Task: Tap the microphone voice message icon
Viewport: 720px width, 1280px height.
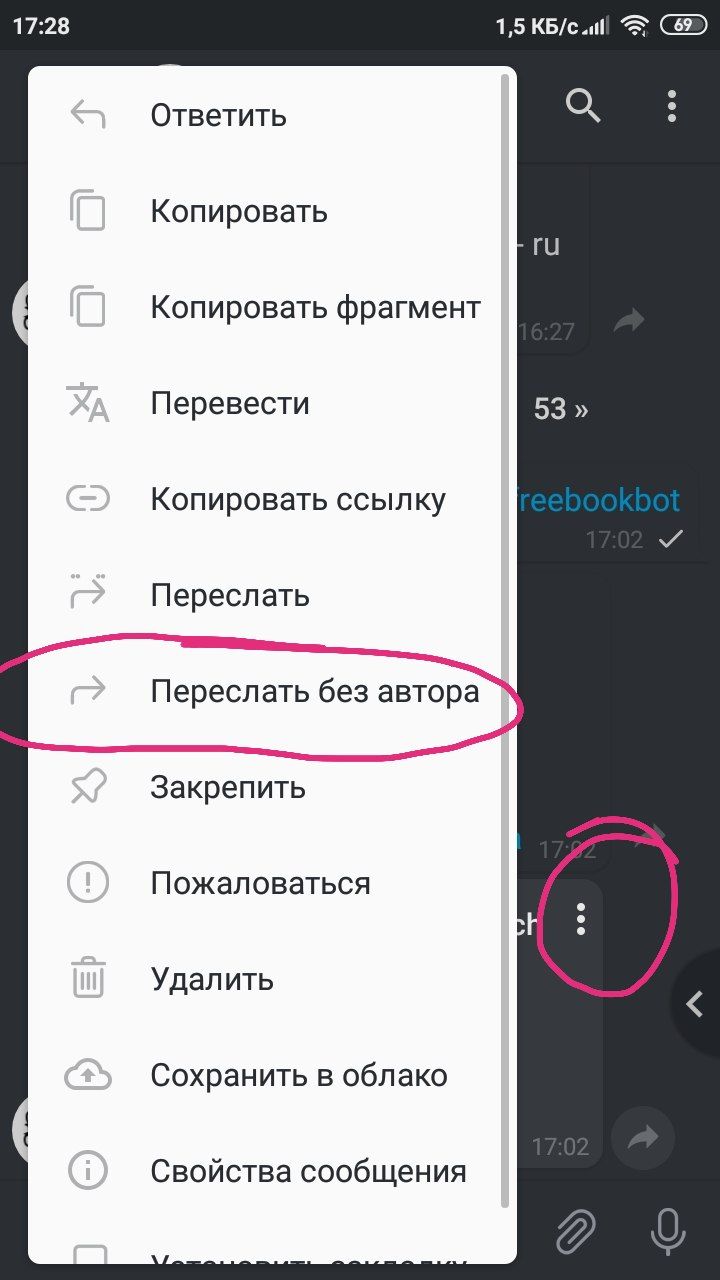Action: tap(667, 1229)
